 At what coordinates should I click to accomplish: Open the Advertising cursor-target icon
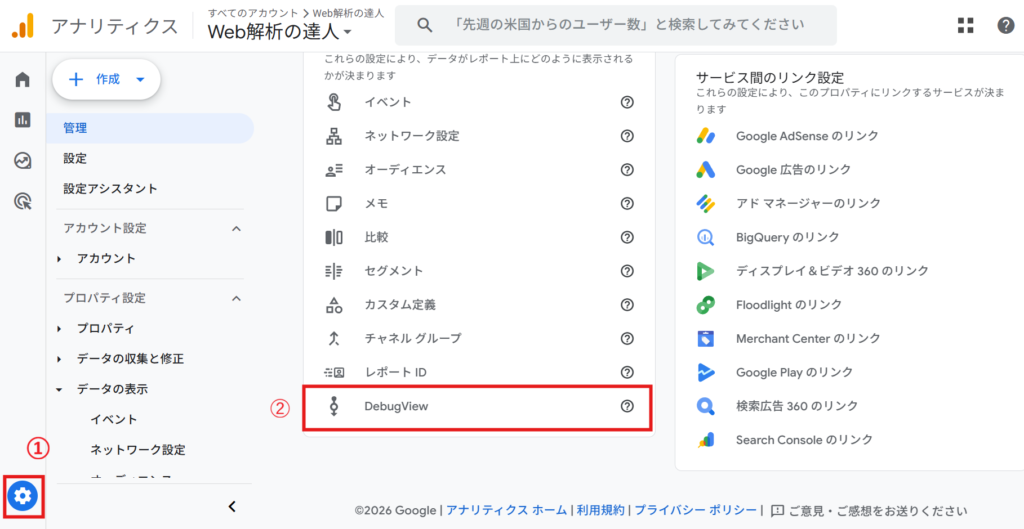click(23, 201)
